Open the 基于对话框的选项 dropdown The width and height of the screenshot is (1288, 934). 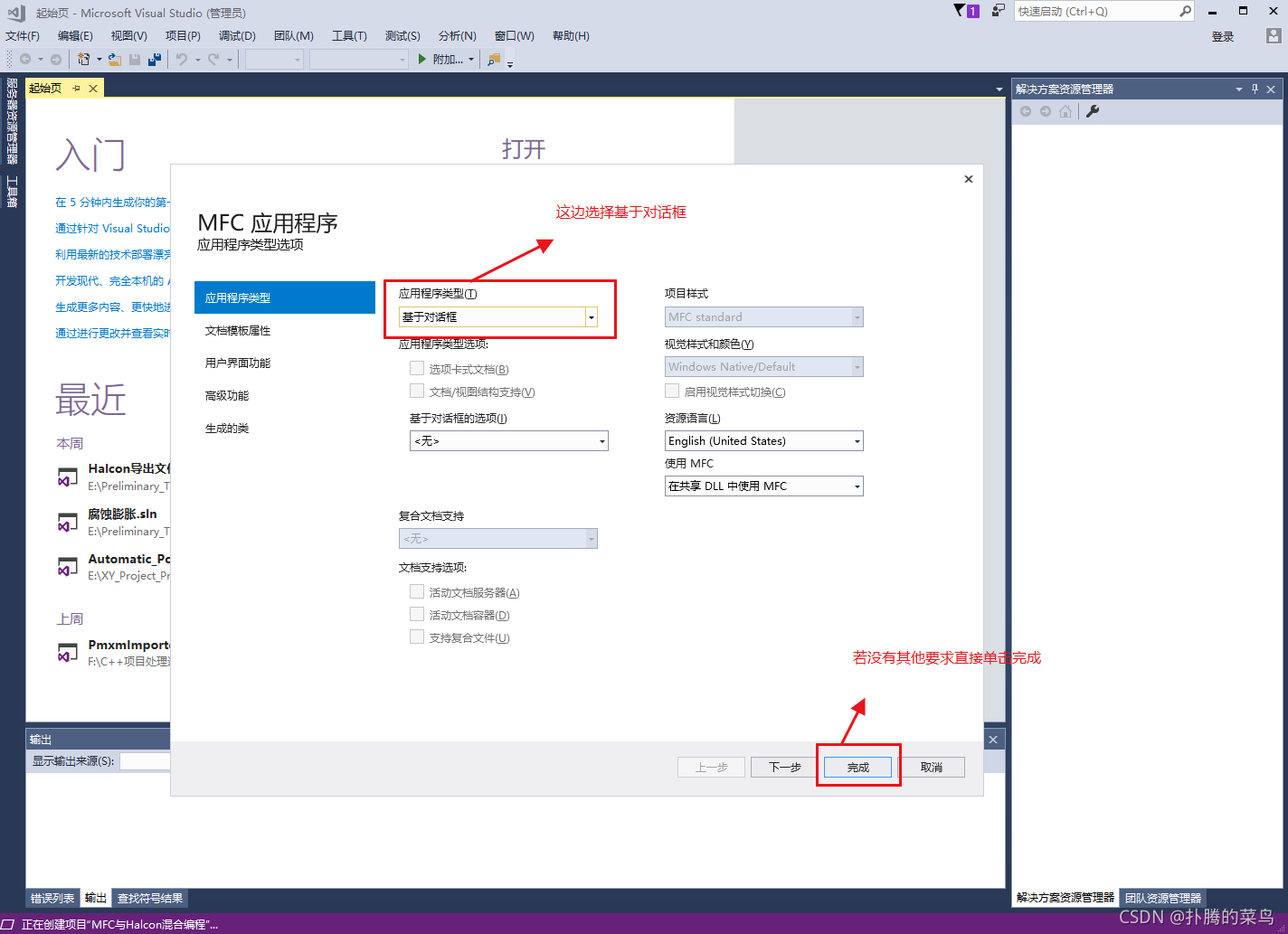(509, 441)
